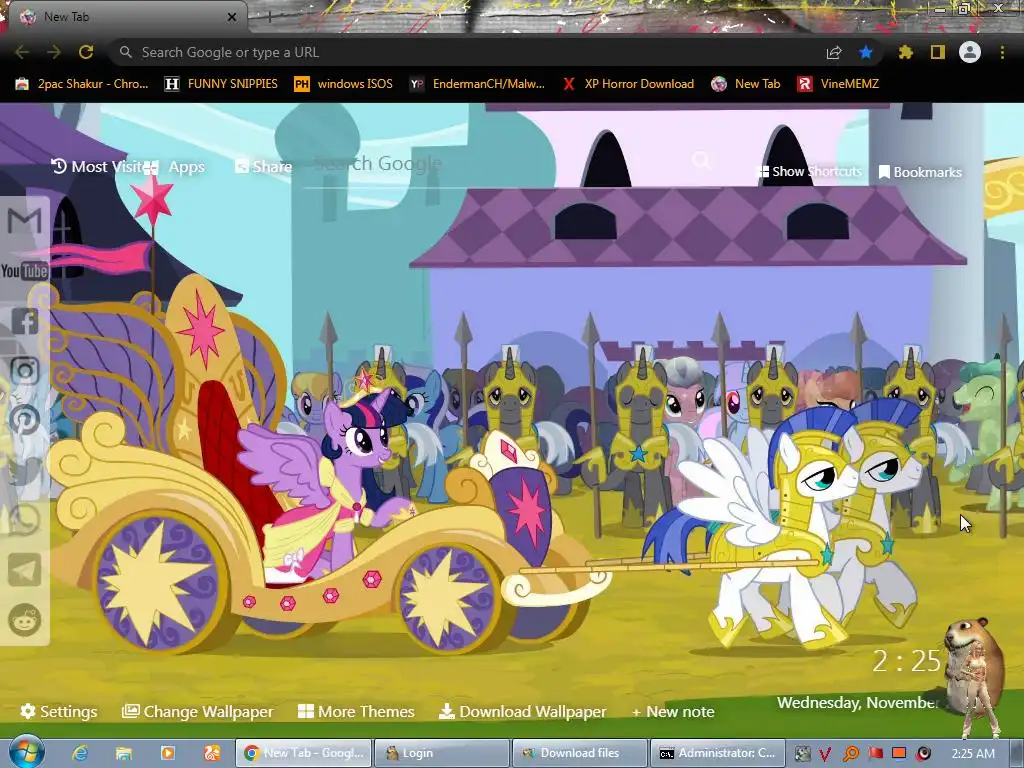Click the blue bookmark star icon

click(x=866, y=52)
